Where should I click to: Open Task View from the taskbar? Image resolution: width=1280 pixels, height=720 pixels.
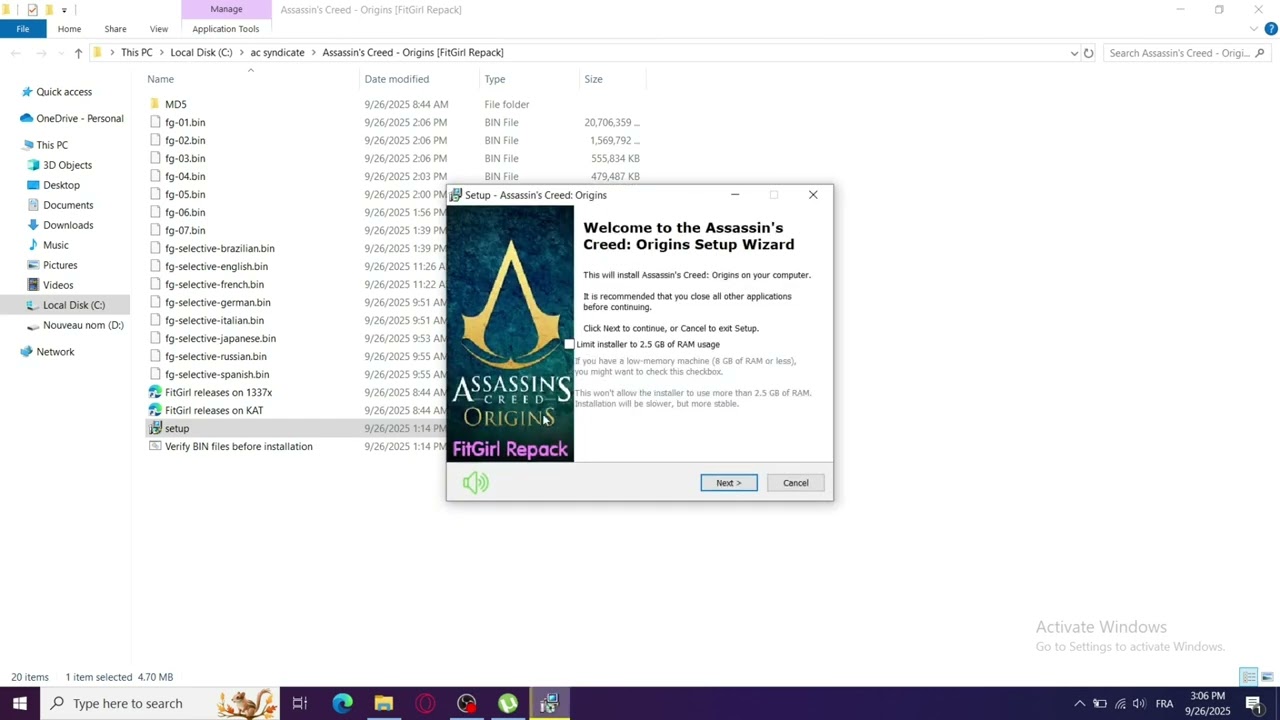pos(300,704)
